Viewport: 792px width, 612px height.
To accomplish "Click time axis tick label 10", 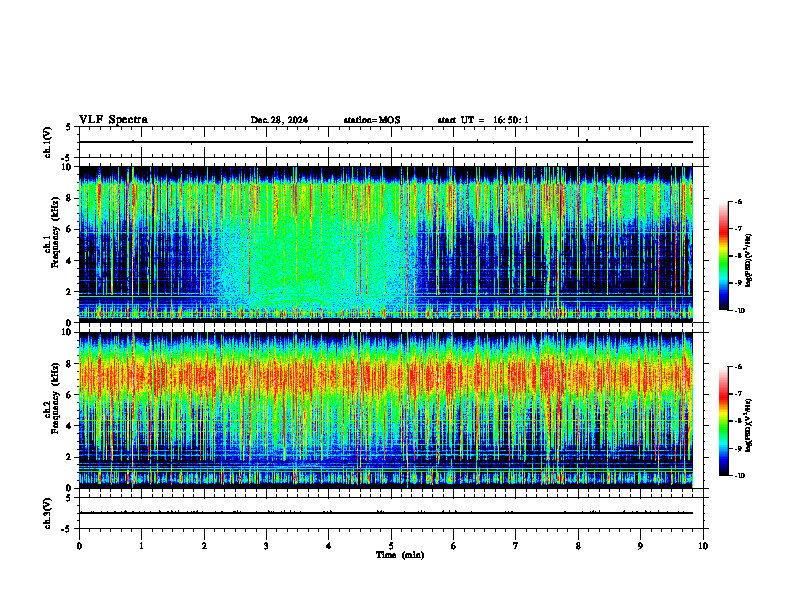I will tap(703, 546).
